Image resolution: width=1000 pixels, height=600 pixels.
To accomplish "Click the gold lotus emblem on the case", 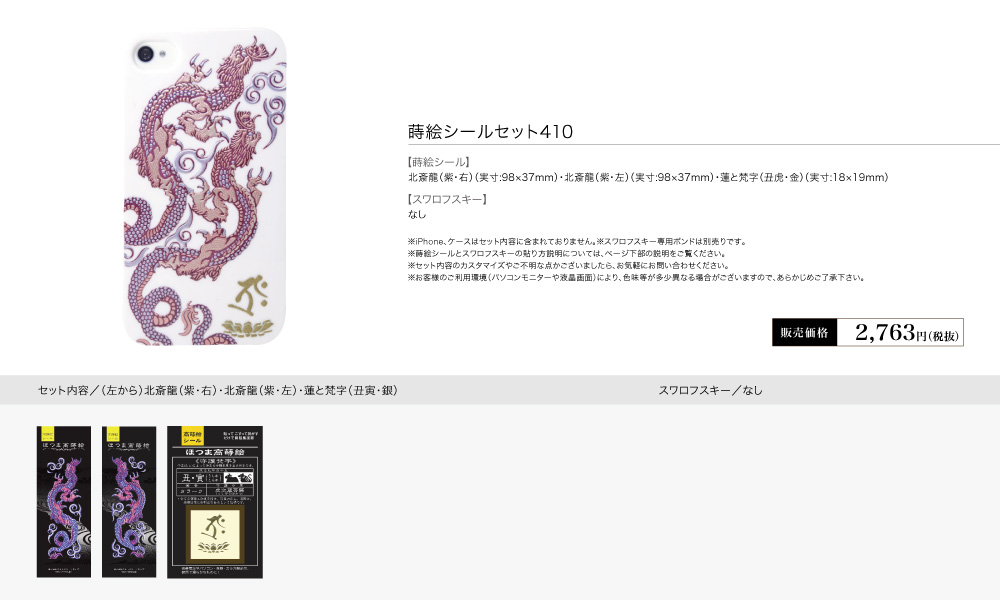I will tap(247, 328).
